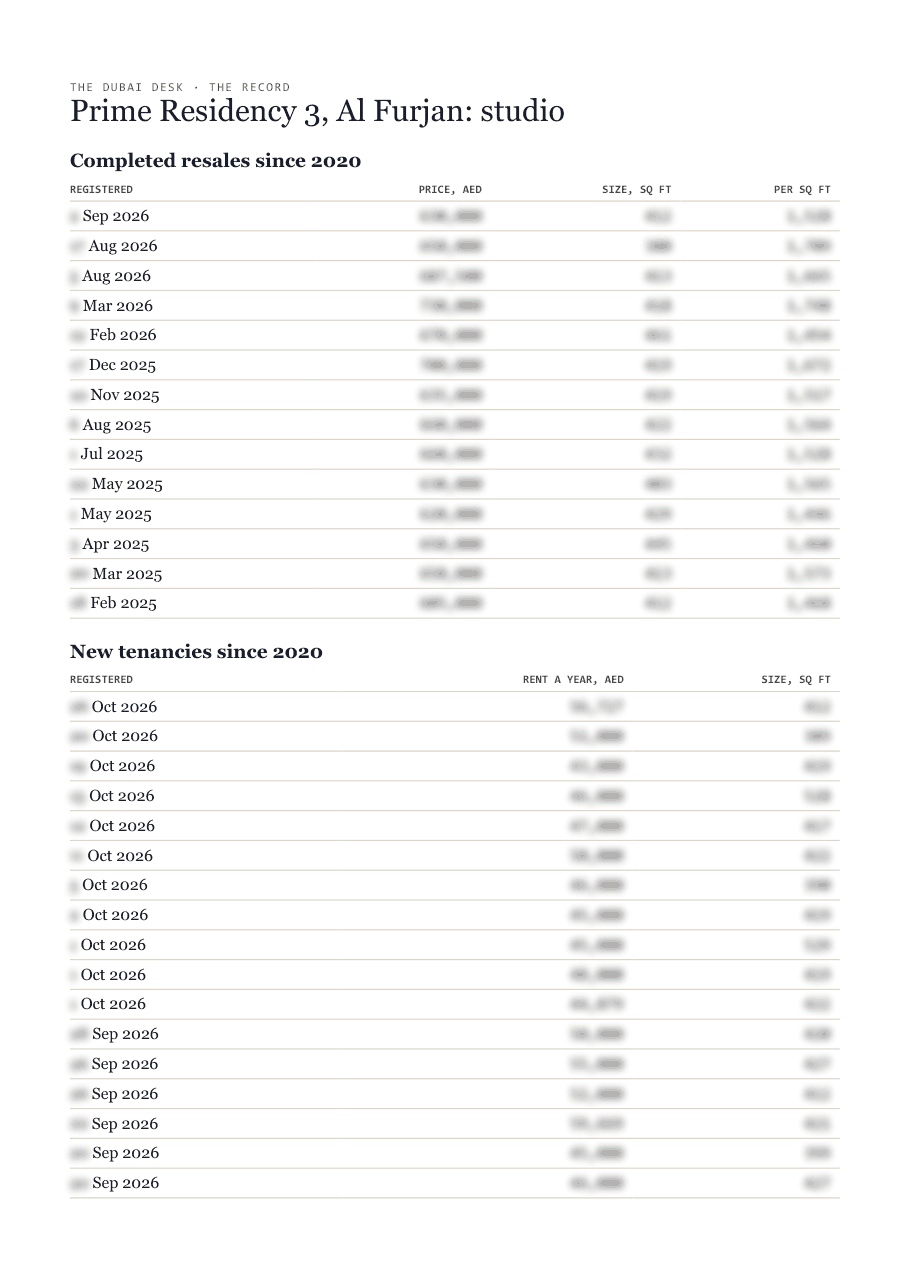
Task: Click 'REGISTERED' header in the tenancies table
Action: click(101, 679)
